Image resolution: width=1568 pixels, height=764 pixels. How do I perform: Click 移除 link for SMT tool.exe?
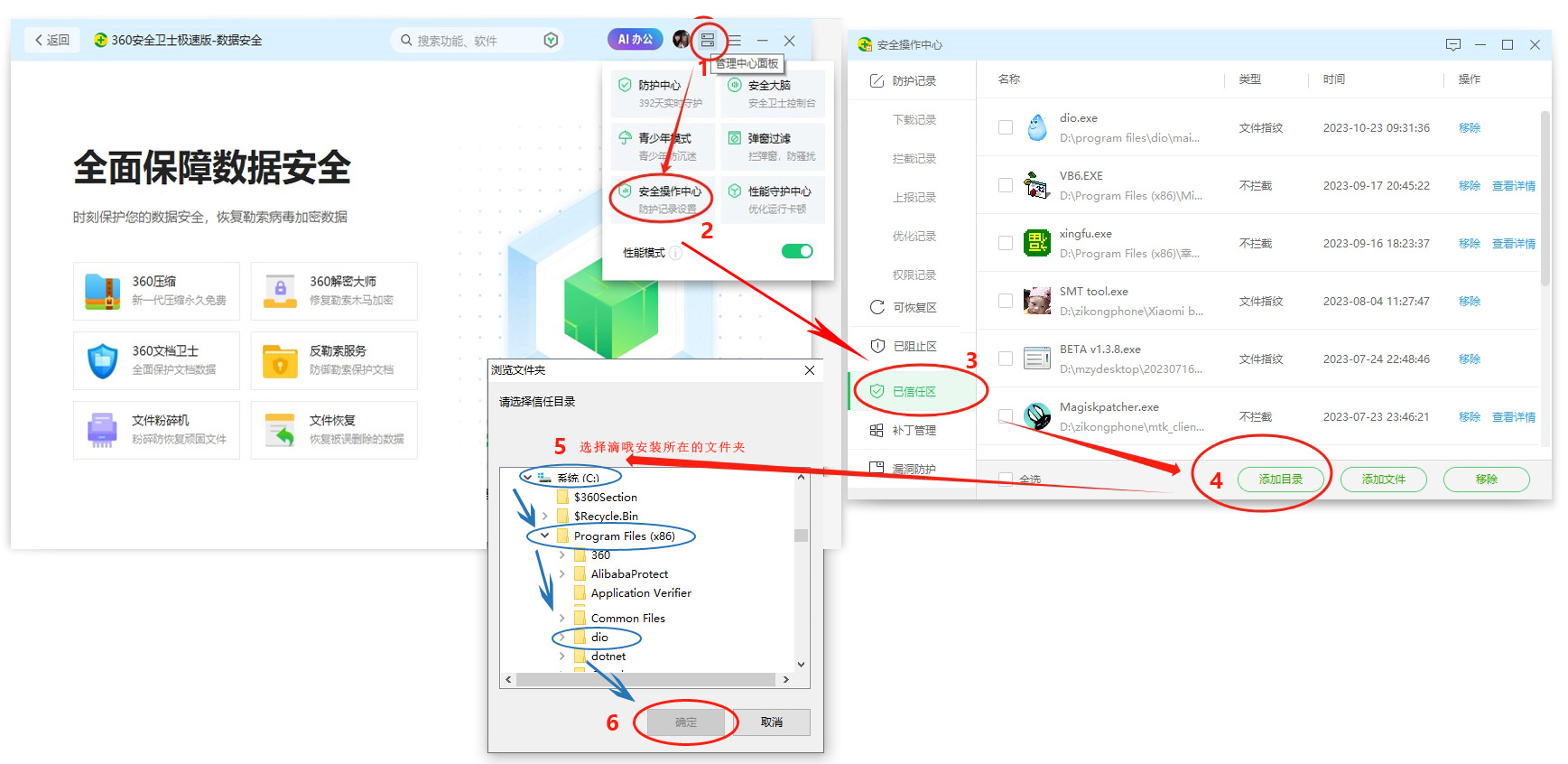(x=1470, y=302)
